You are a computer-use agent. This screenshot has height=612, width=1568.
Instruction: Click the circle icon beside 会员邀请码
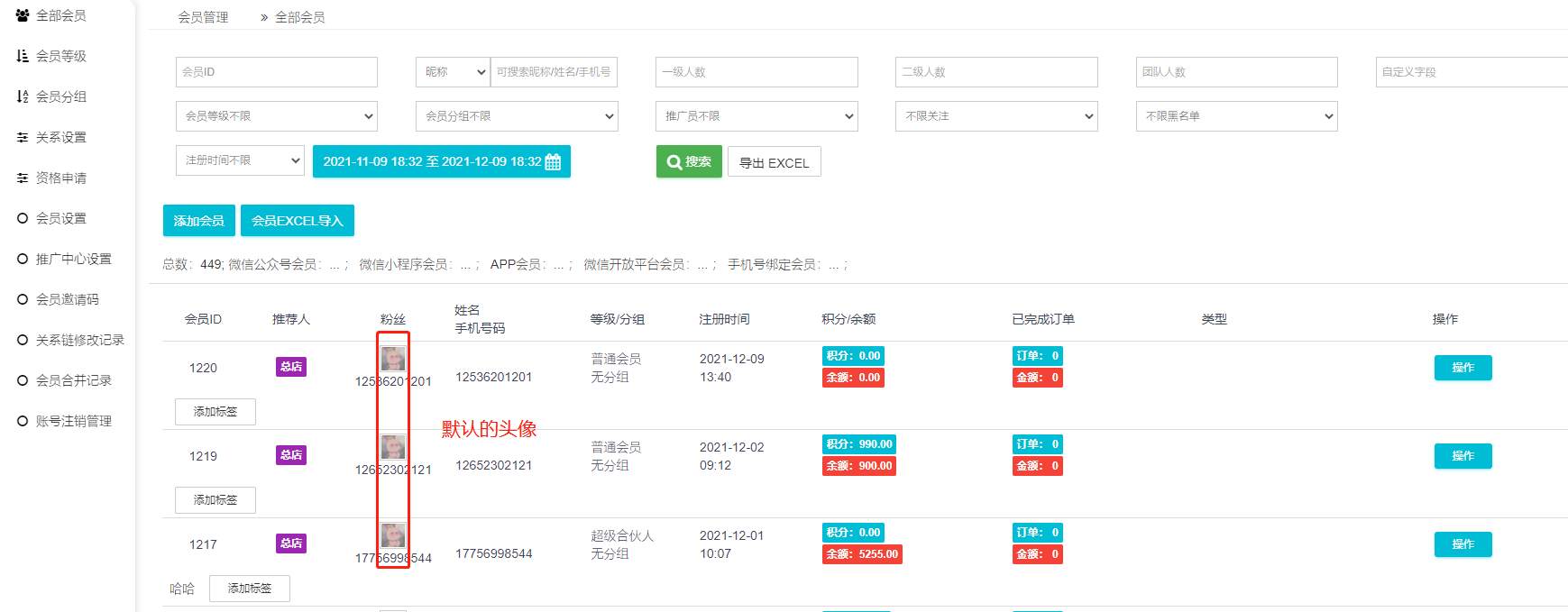pyautogui.click(x=23, y=299)
